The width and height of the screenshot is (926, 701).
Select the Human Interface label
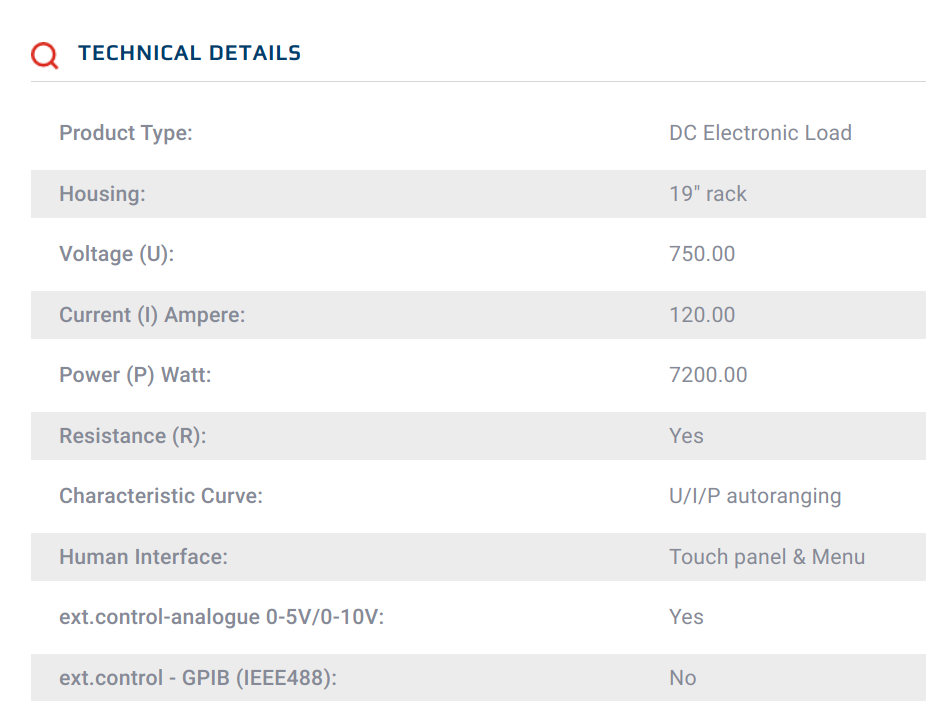pyautogui.click(x=144, y=557)
